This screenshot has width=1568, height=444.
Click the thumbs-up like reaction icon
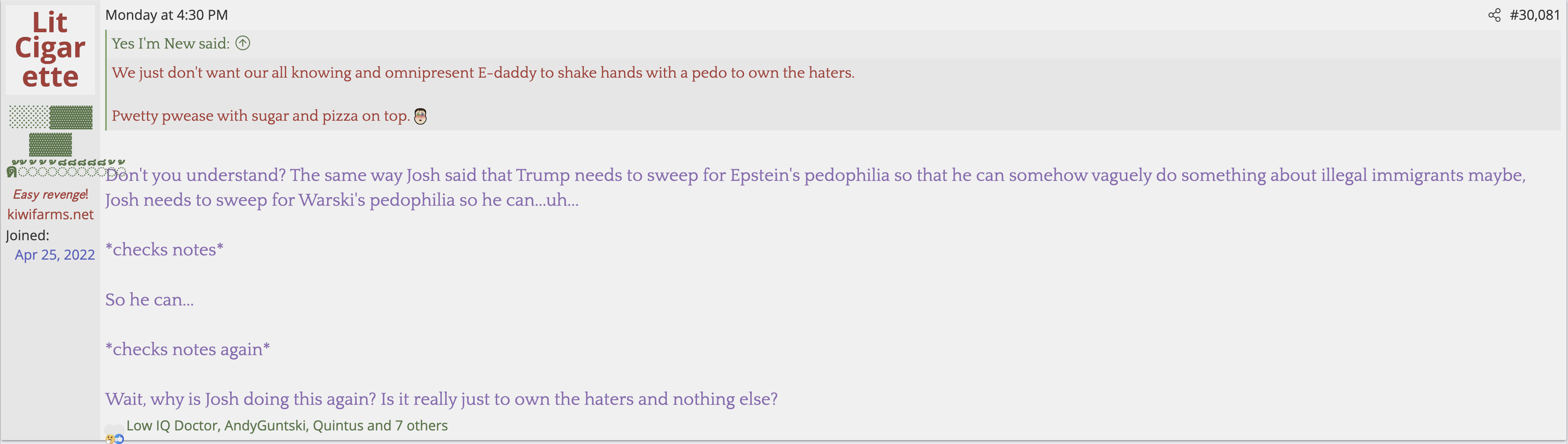point(119,439)
